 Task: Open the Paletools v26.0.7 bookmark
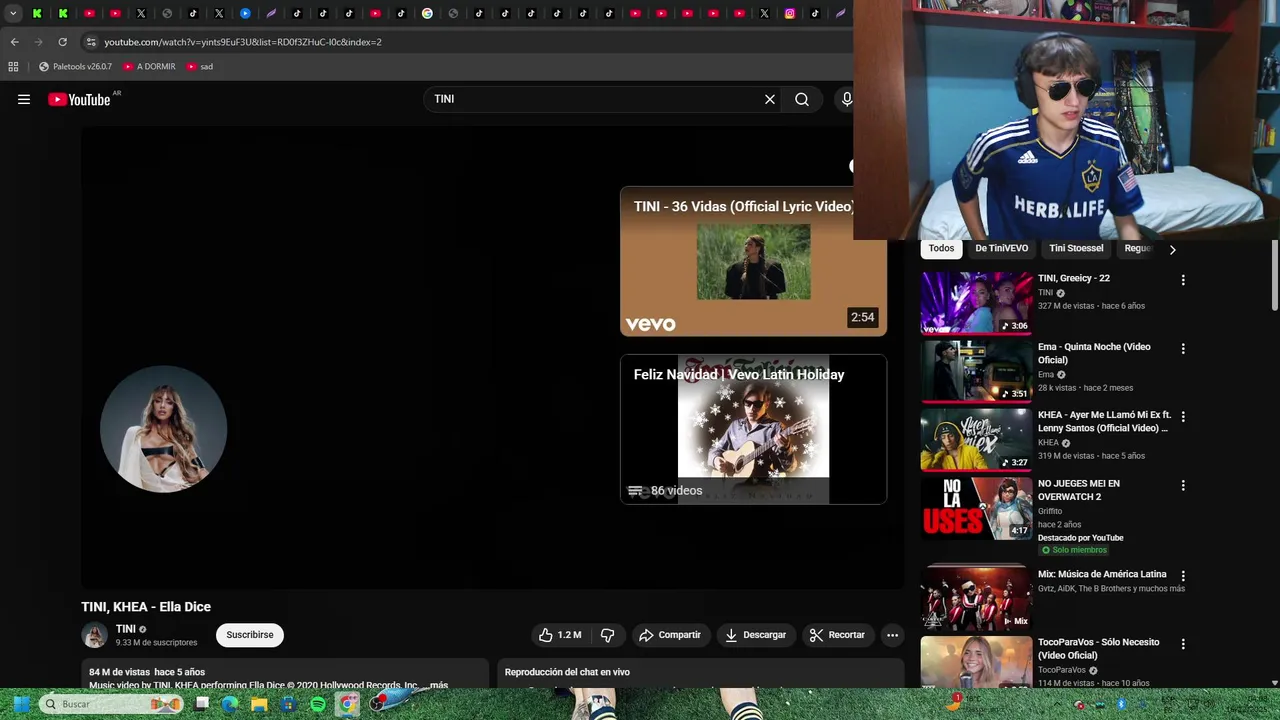75,67
